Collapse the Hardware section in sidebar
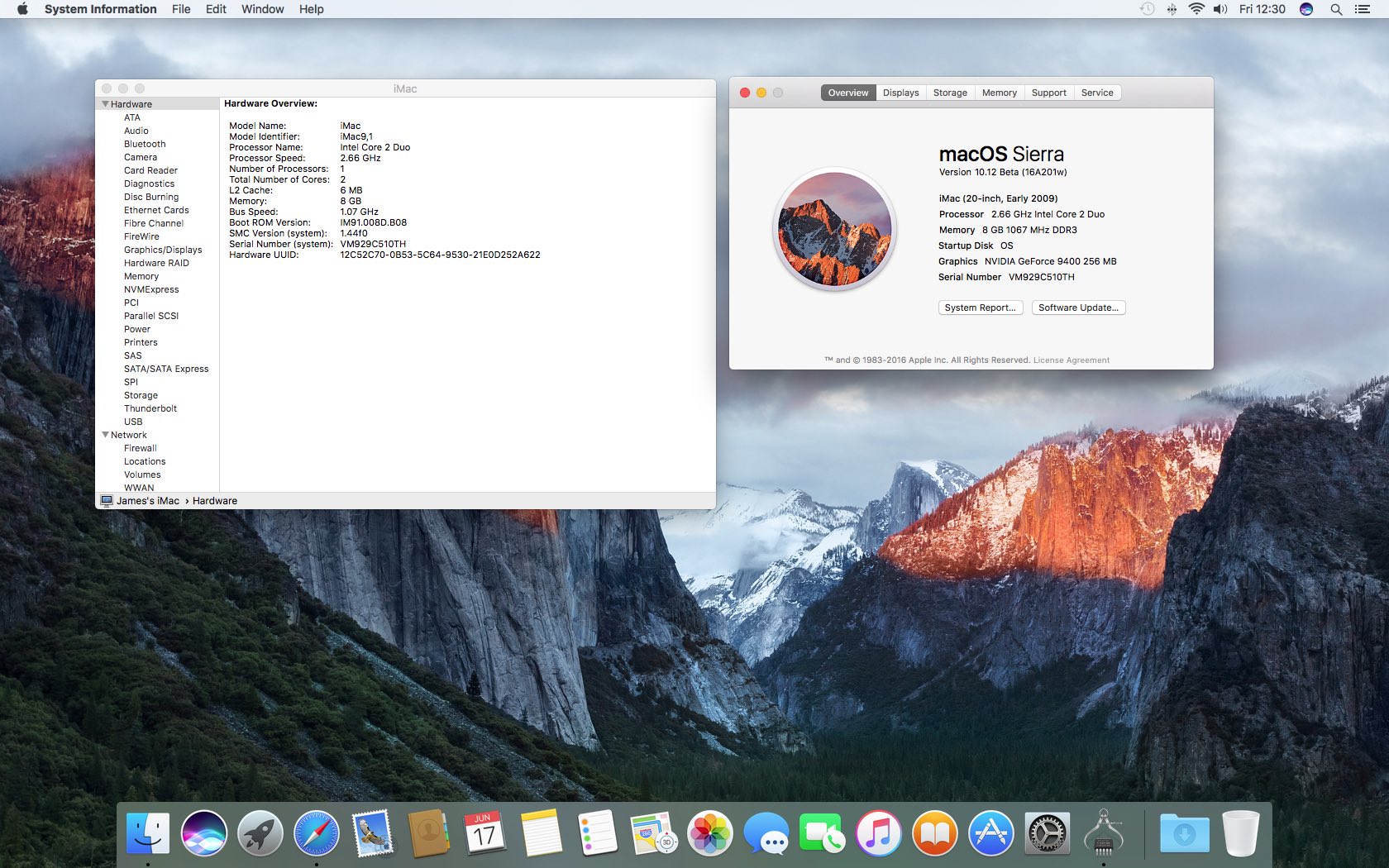This screenshot has height=868, width=1389. [105, 104]
